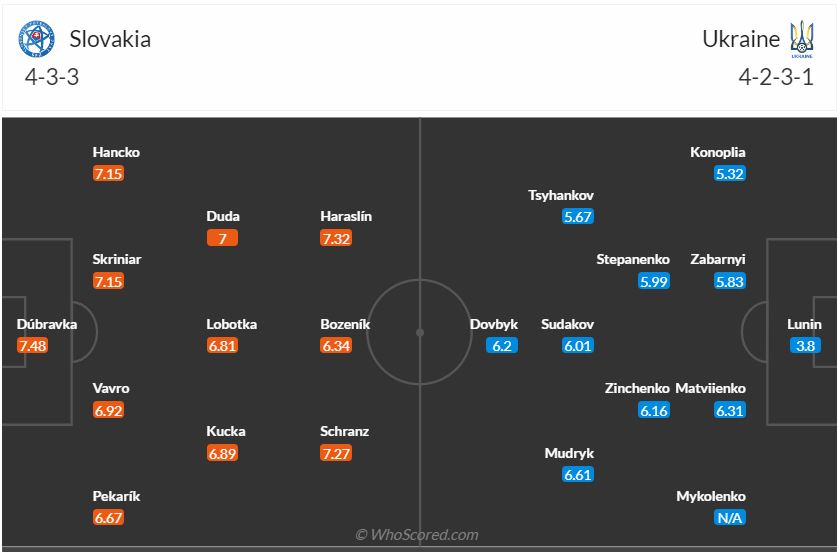The height and width of the screenshot is (552, 839).
Task: Select Lunin's 3.8 rating badge
Action: pyautogui.click(x=804, y=346)
